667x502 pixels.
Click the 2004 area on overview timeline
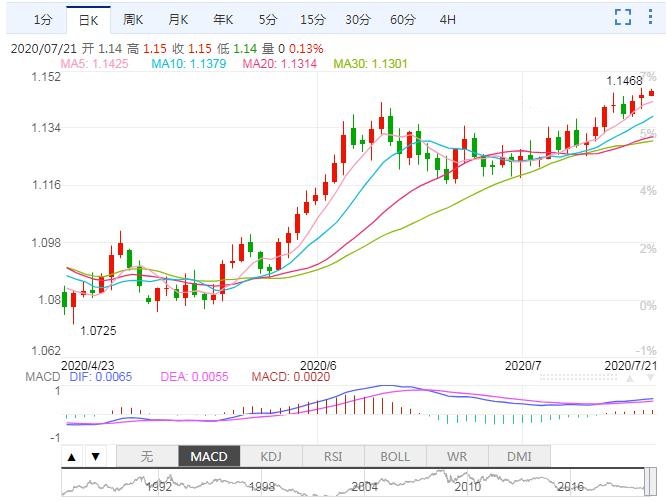click(x=366, y=486)
